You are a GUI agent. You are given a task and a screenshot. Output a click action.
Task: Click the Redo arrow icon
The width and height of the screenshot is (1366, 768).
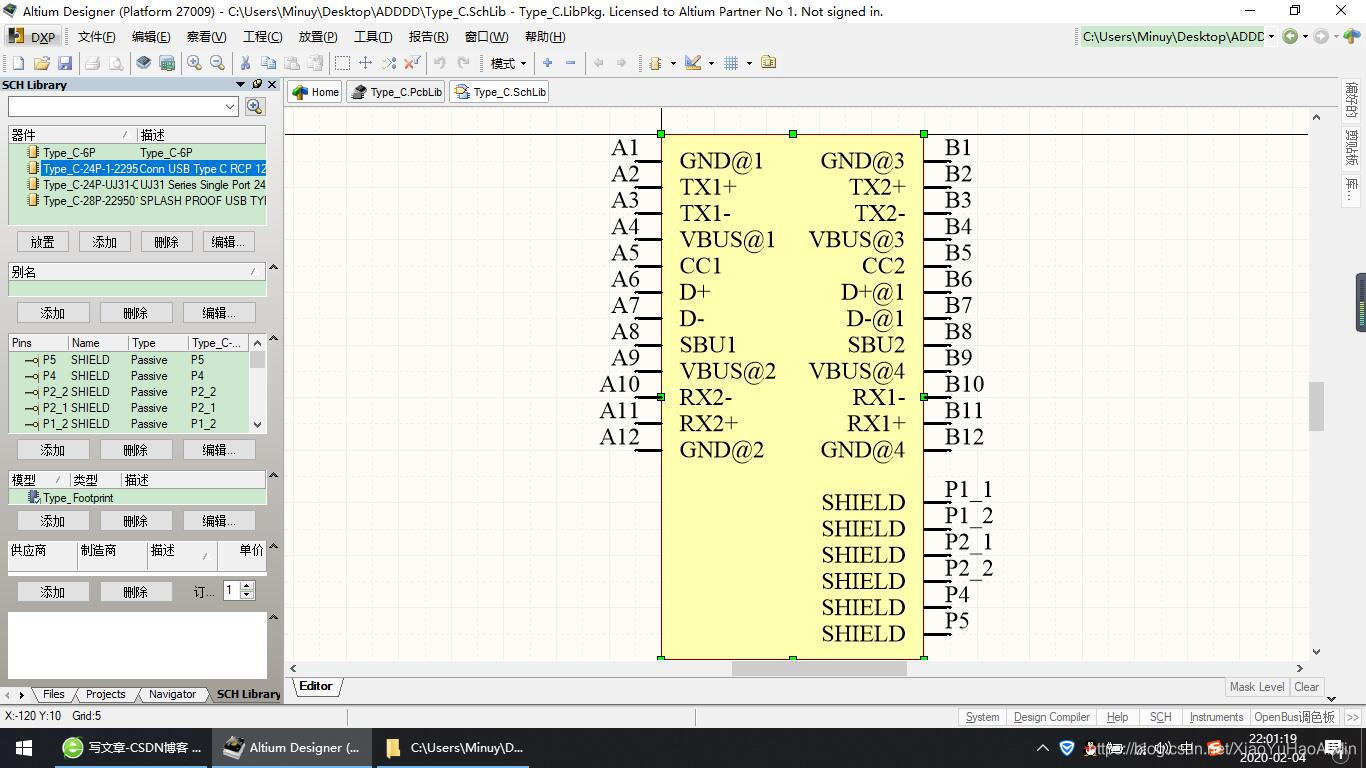[463, 63]
